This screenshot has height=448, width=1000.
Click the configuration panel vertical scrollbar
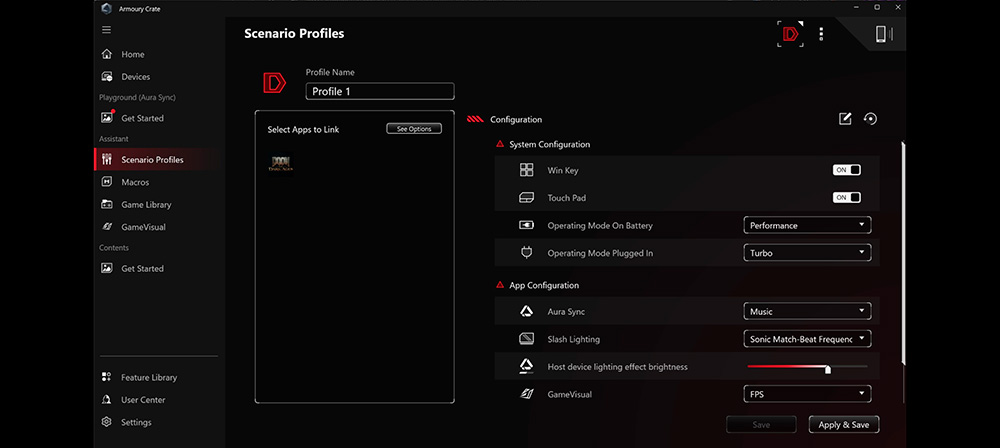click(x=903, y=255)
